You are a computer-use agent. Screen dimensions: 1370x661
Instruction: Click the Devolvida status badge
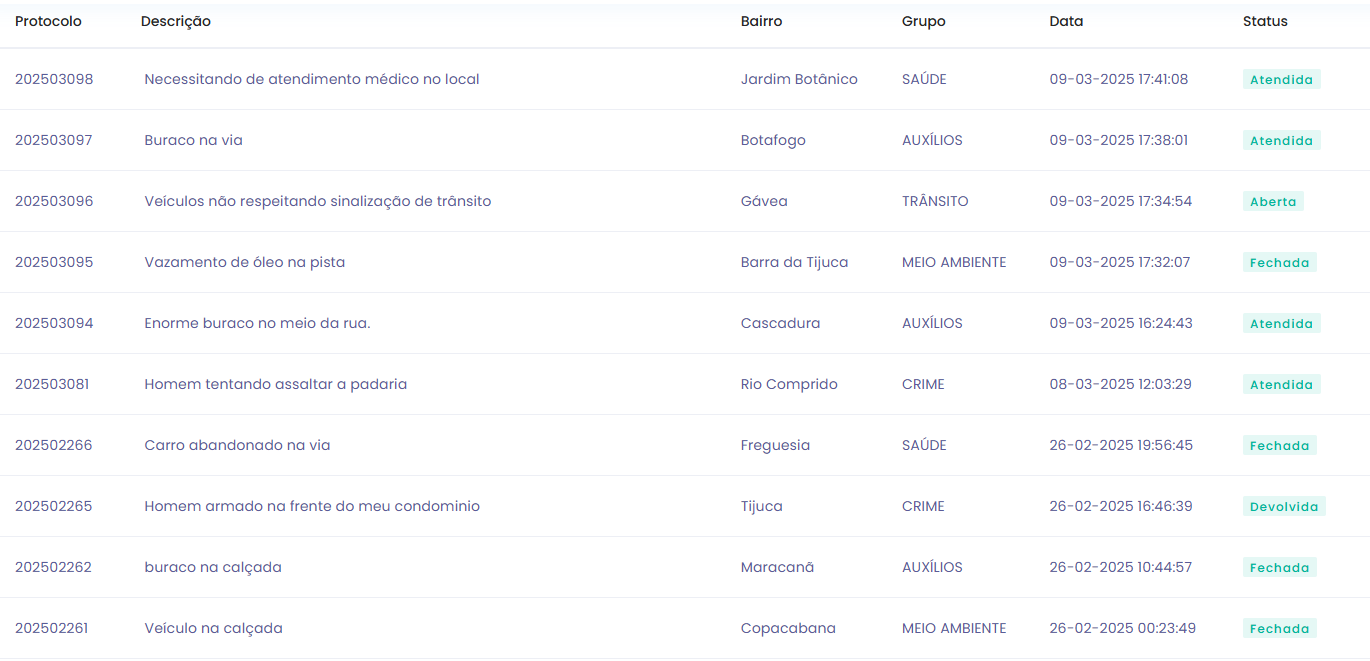coord(1285,506)
